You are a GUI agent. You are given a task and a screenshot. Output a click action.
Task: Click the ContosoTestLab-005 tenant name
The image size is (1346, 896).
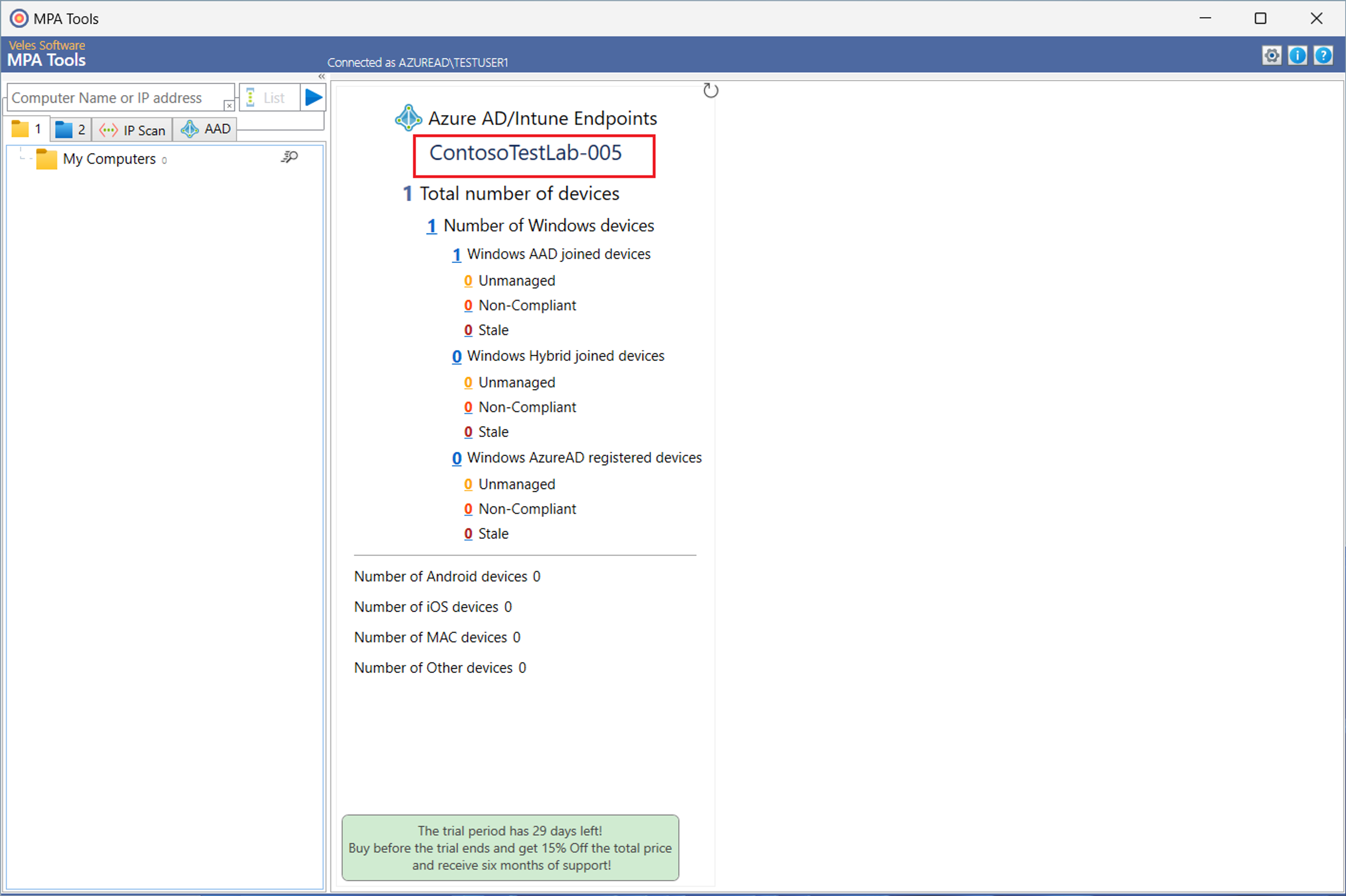[x=525, y=152]
